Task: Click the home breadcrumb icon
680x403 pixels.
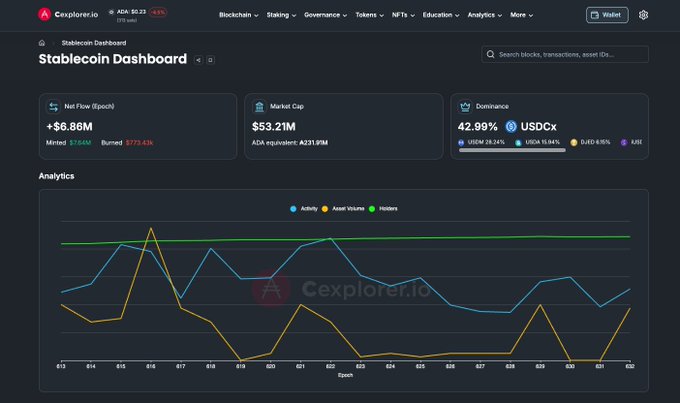Action: click(x=42, y=43)
